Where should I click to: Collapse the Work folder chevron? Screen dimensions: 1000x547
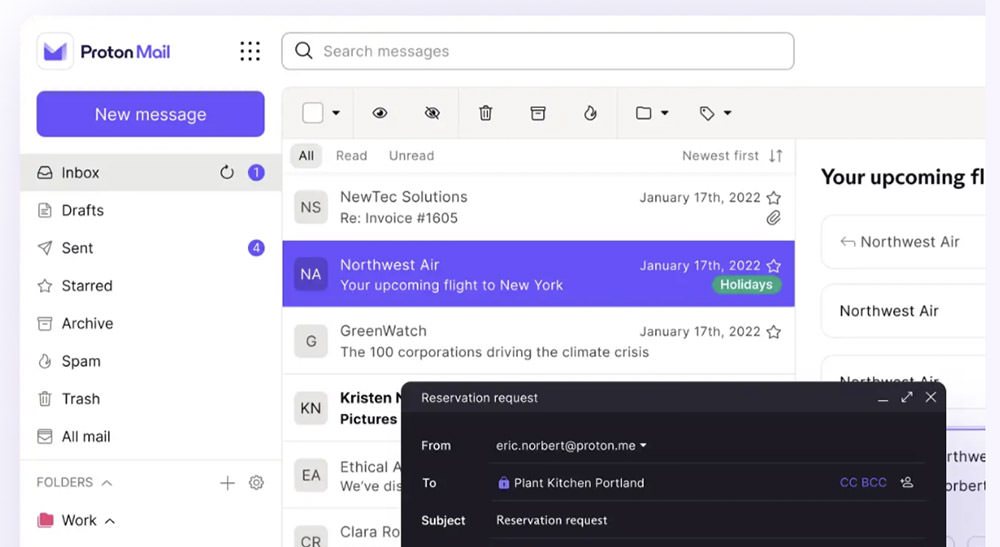pyautogui.click(x=110, y=521)
